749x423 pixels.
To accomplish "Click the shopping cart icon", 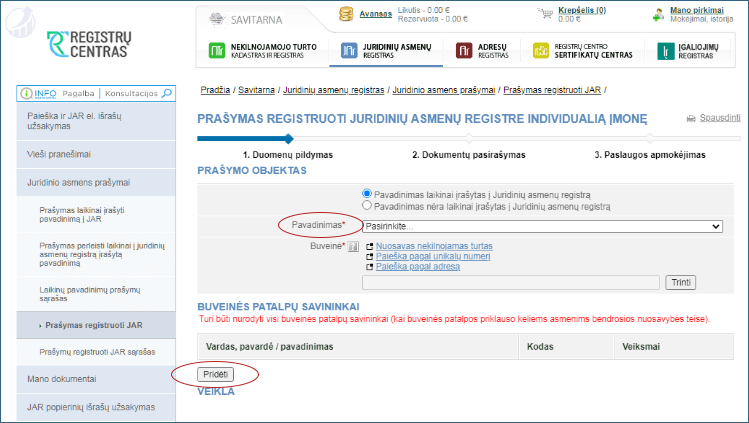I will point(545,13).
